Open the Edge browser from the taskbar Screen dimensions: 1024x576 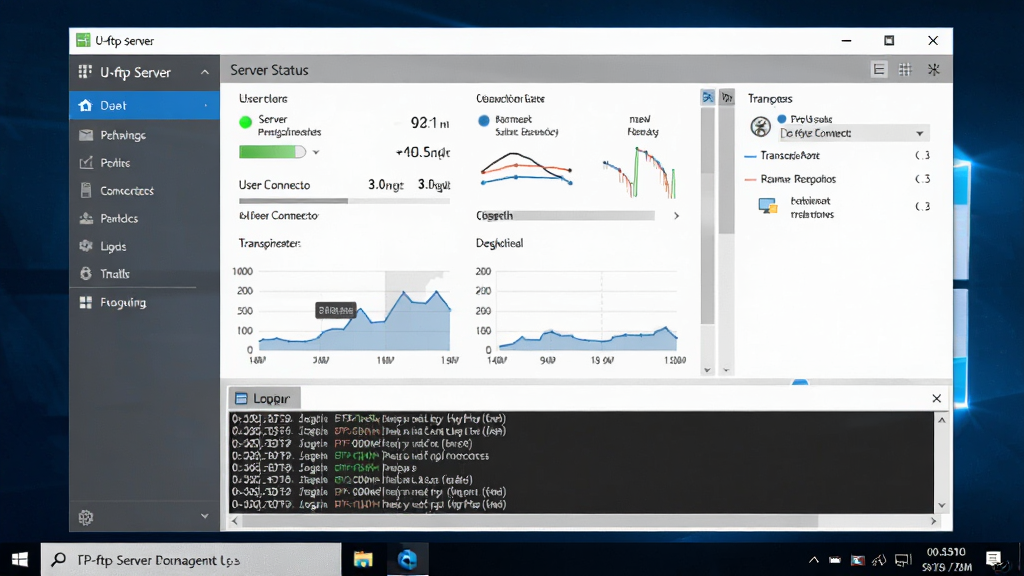(408, 560)
